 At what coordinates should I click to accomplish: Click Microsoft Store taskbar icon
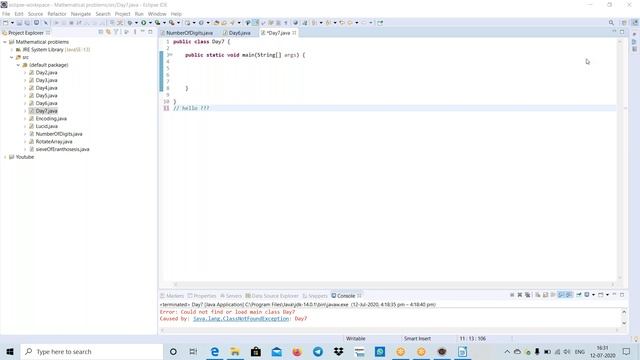[256, 351]
